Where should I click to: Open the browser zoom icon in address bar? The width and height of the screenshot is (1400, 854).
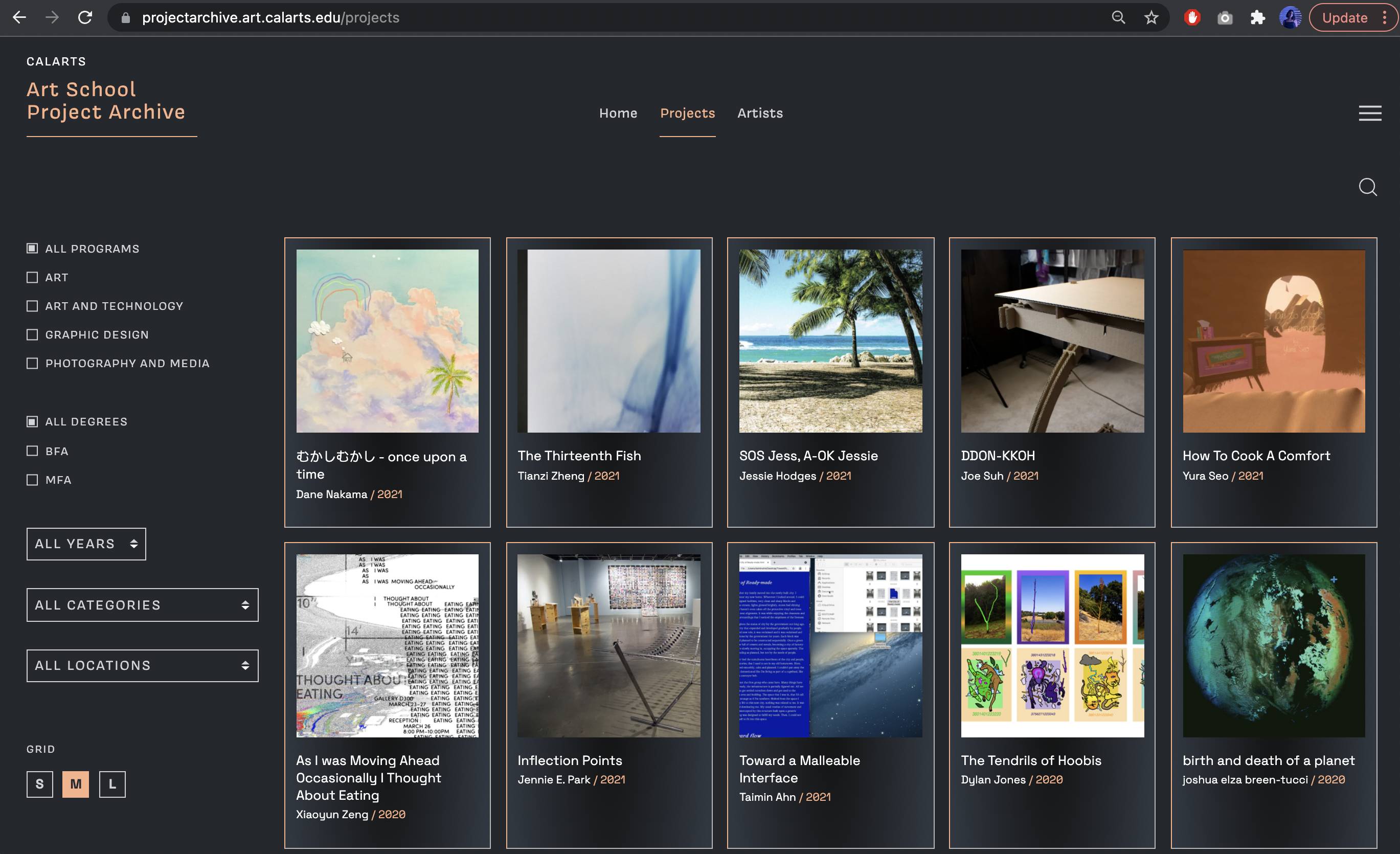1118,17
